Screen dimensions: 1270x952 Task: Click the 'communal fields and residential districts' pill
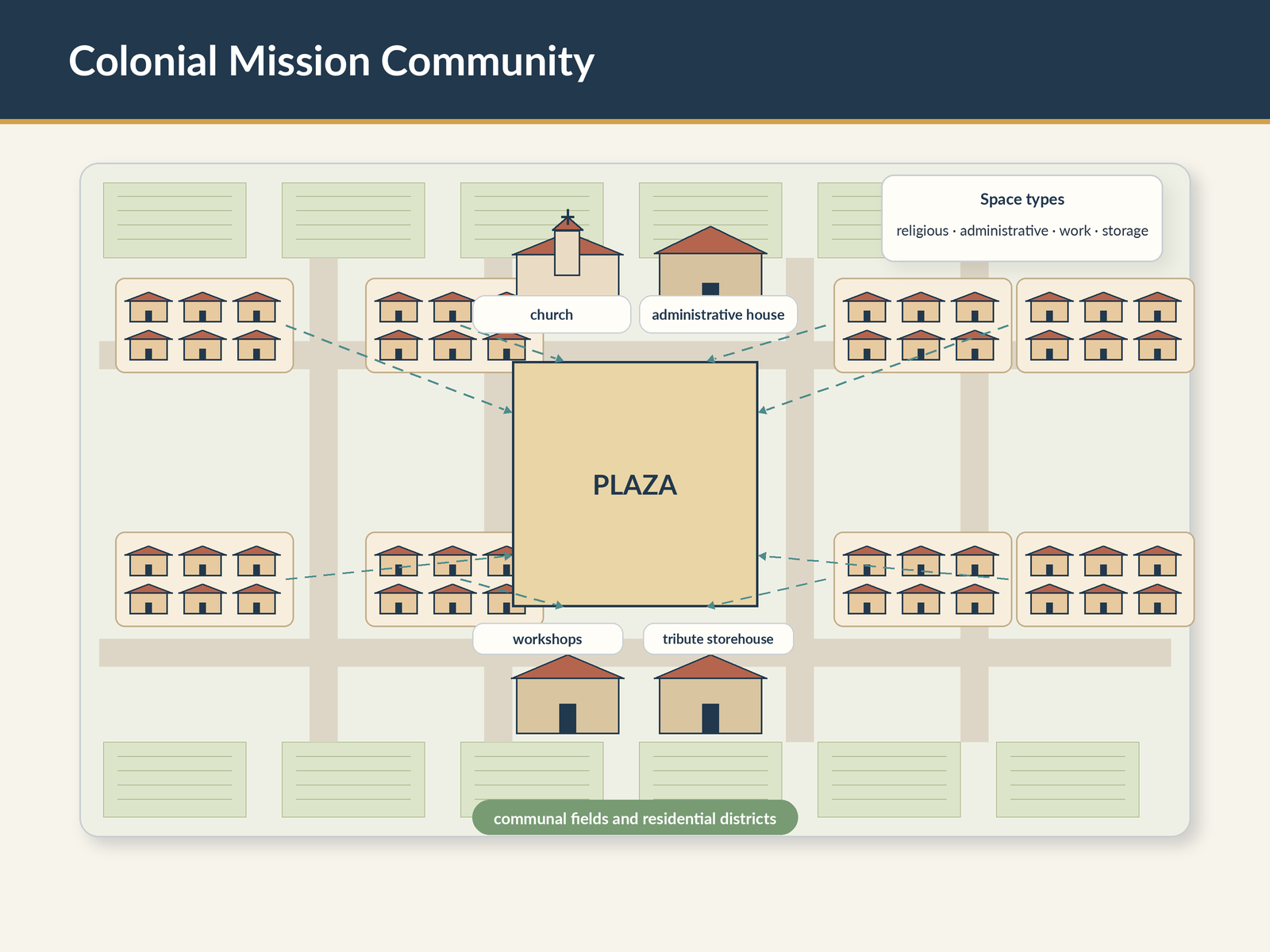(x=635, y=818)
